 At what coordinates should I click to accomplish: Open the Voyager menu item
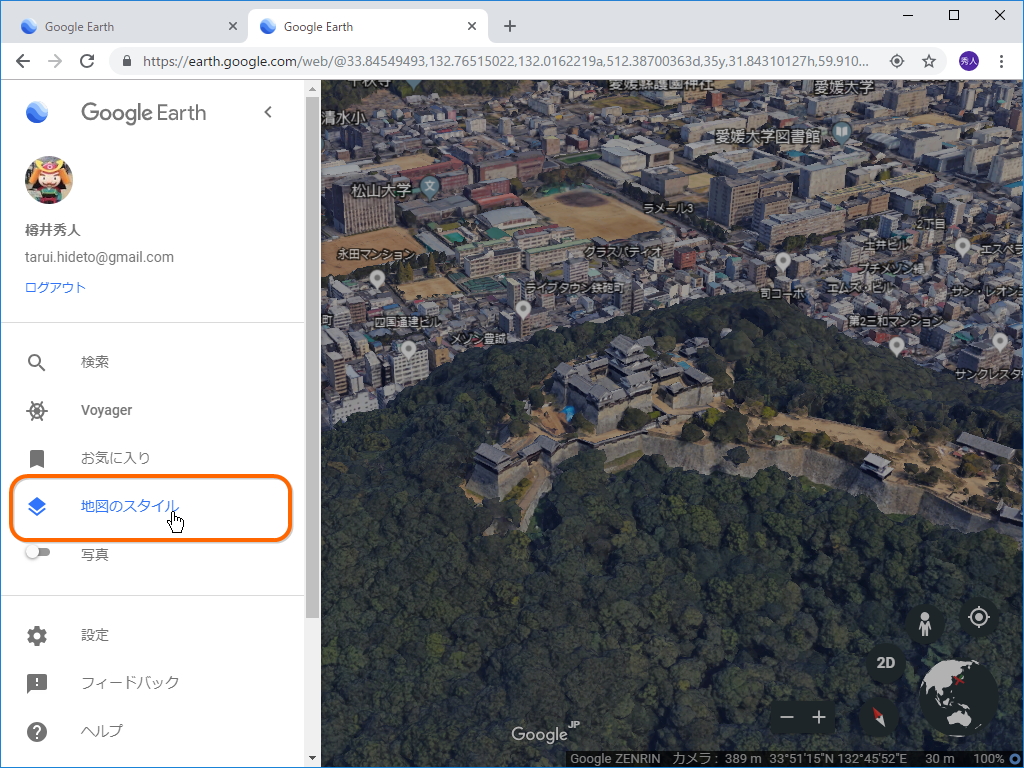click(153, 410)
